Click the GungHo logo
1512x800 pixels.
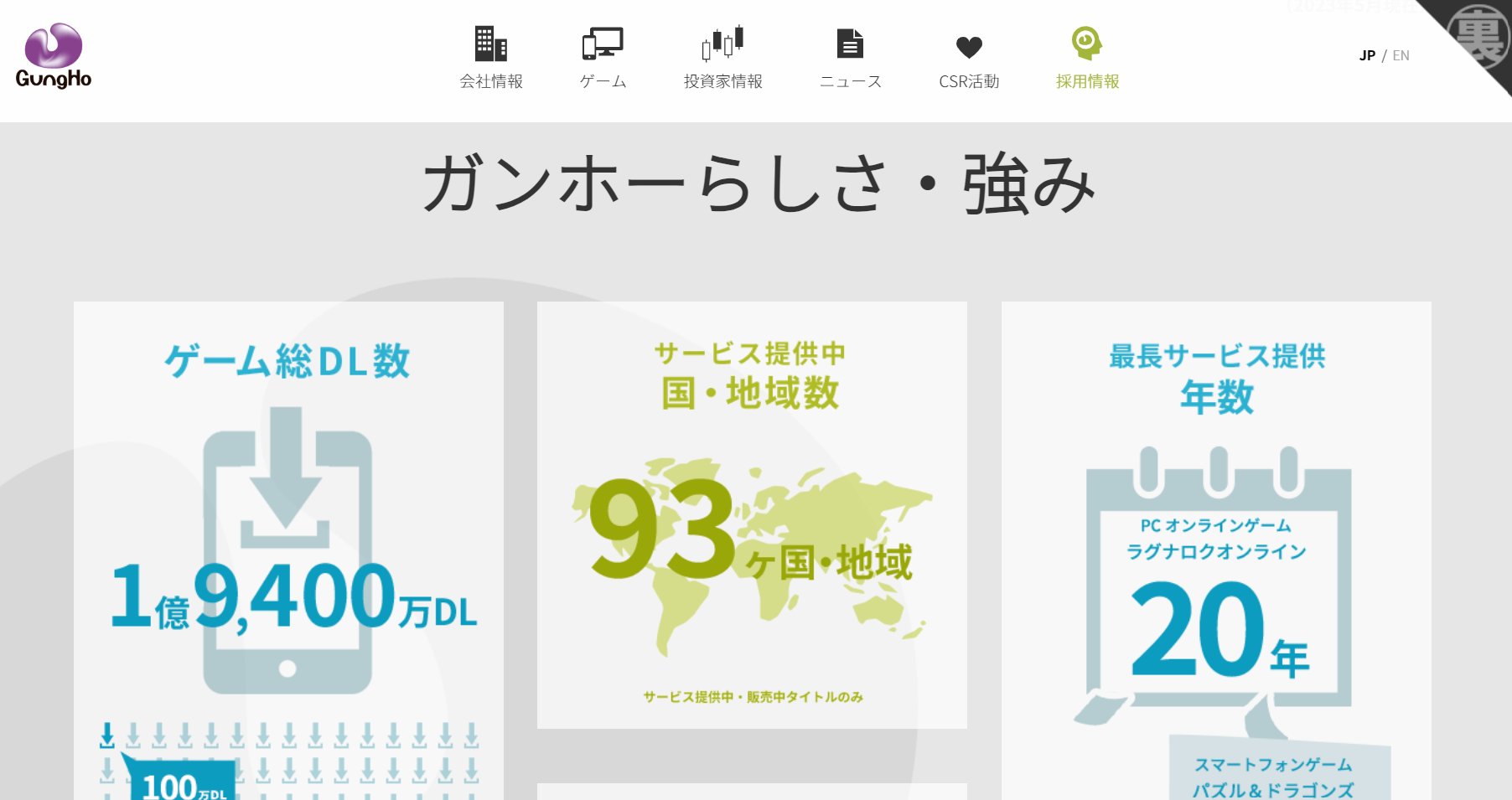coord(54,56)
